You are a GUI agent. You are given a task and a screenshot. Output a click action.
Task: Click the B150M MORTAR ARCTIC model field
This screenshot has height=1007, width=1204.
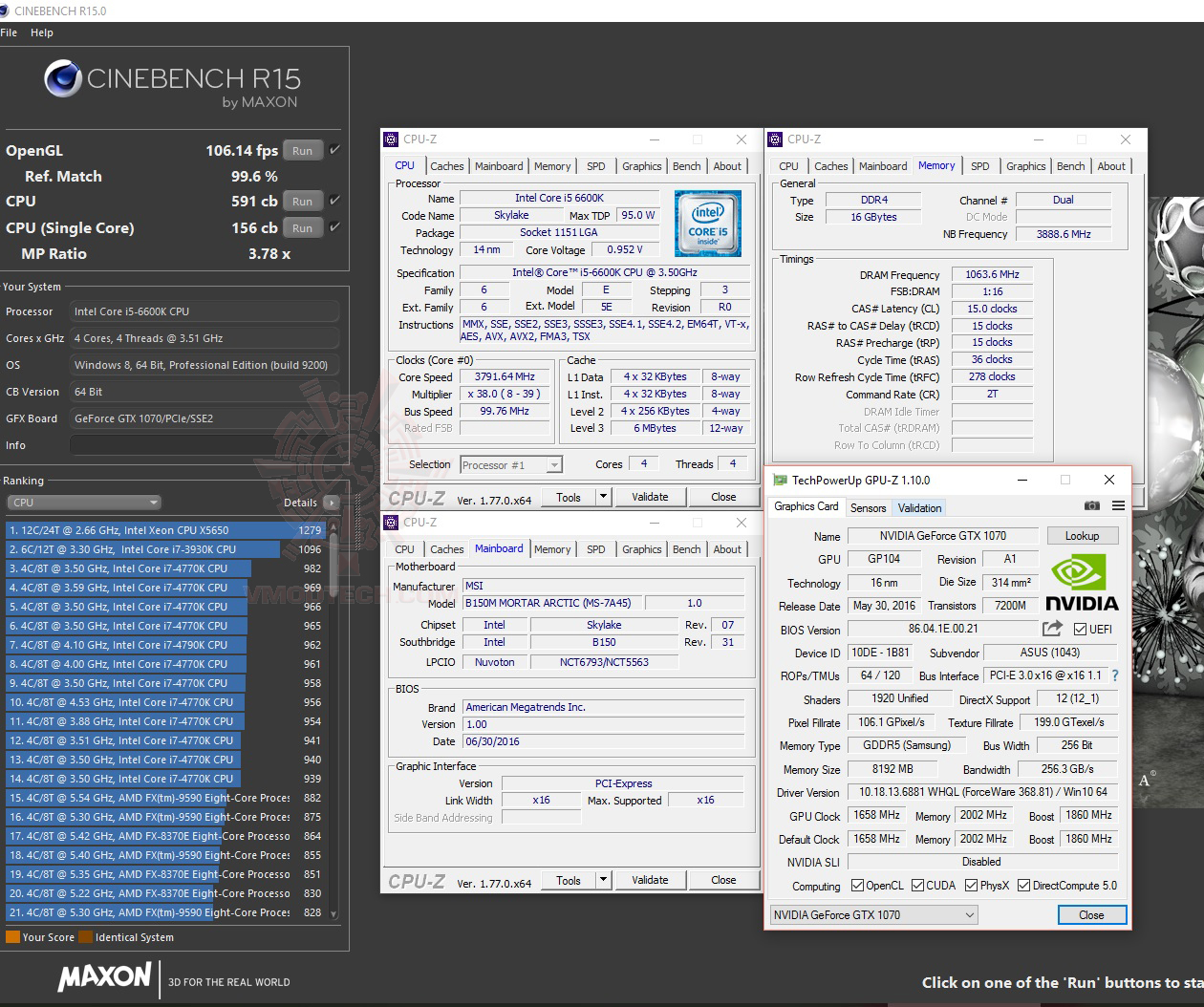pyautogui.click(x=554, y=603)
